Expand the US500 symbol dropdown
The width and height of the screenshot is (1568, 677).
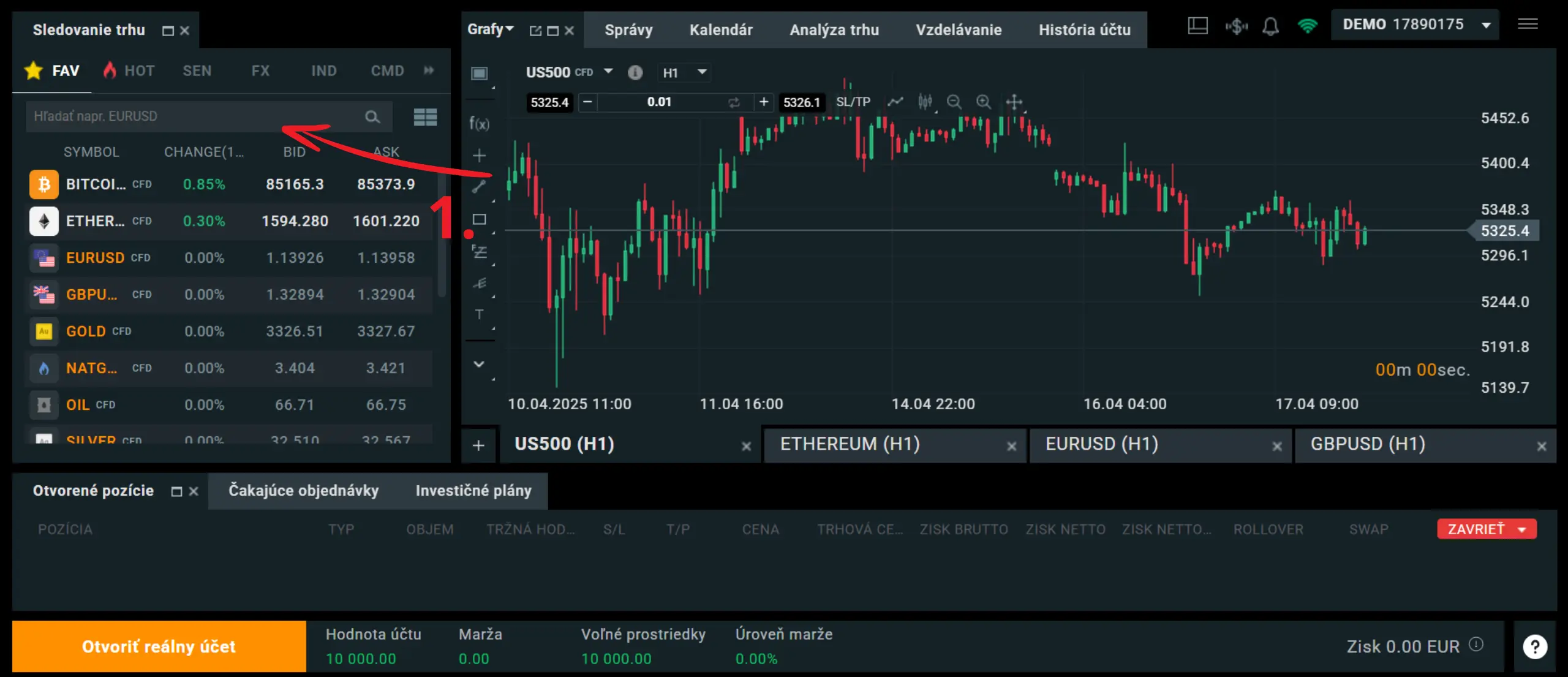point(608,72)
